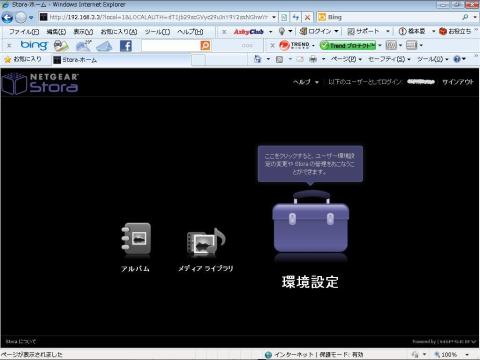Click the mail envelope icon on Bing toolbar
The width and height of the screenshot is (480, 360).
[104, 46]
